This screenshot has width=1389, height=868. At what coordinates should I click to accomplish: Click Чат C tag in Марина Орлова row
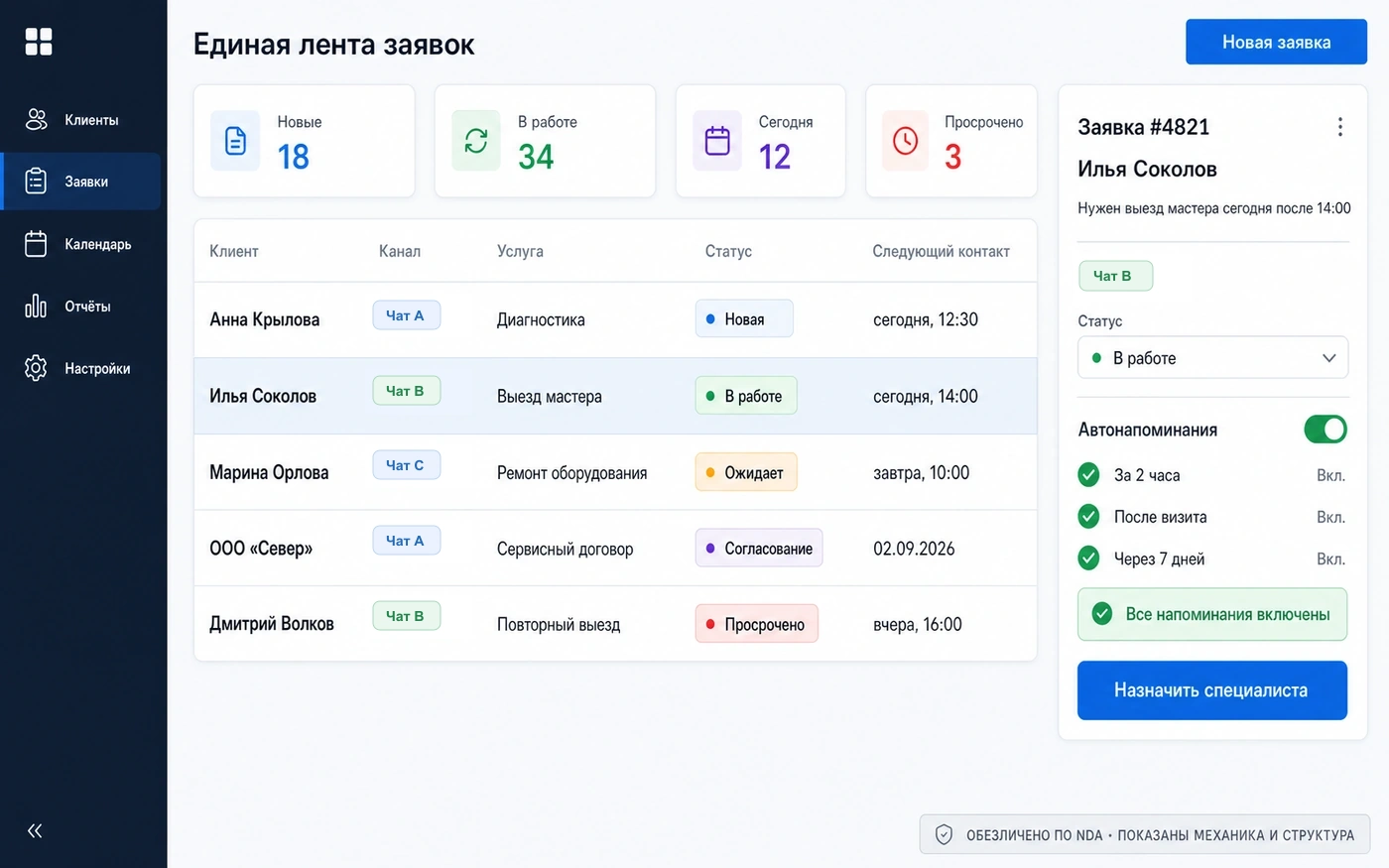(x=407, y=465)
